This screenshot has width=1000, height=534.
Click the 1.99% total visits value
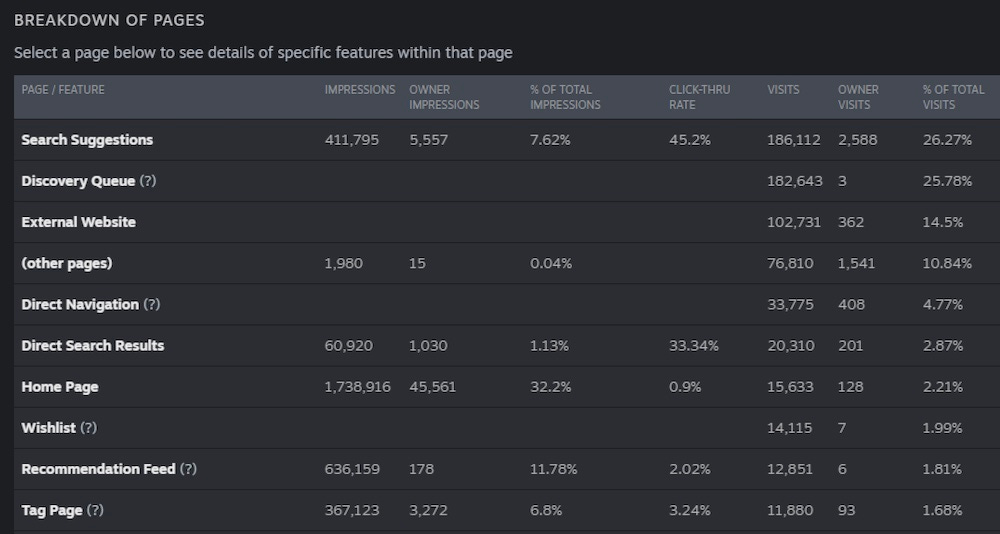coord(943,428)
